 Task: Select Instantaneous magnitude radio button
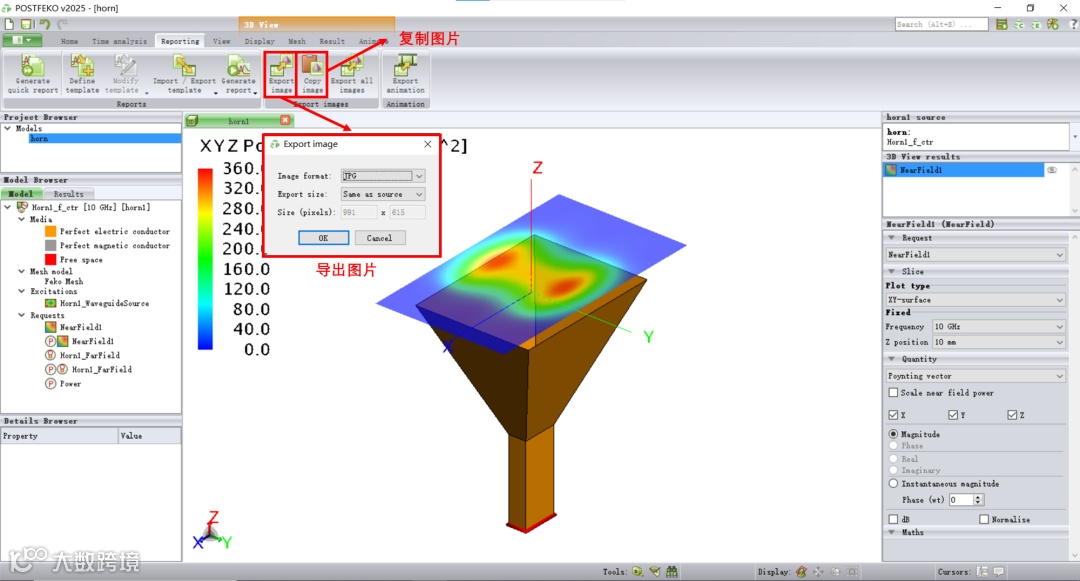pyautogui.click(x=893, y=483)
